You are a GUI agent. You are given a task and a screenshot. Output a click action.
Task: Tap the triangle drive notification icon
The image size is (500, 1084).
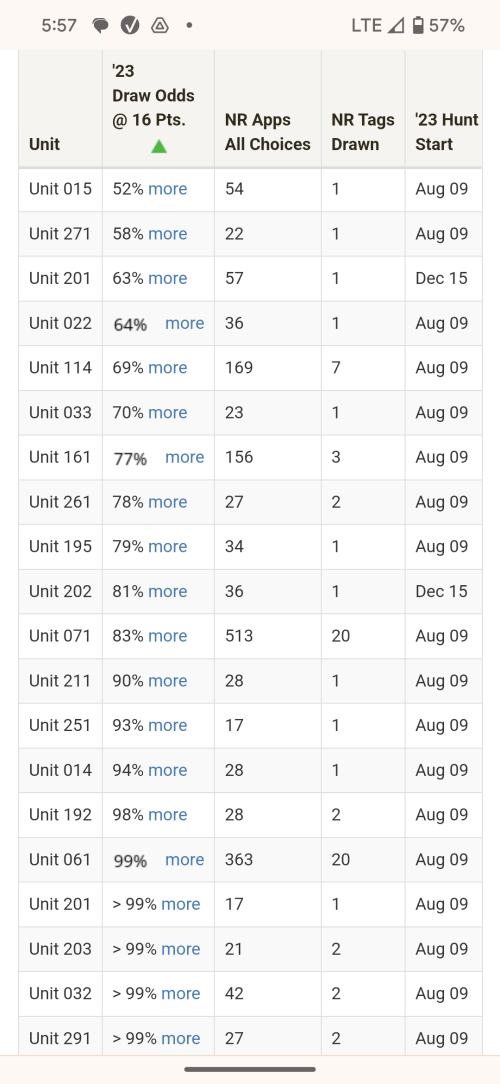[160, 26]
